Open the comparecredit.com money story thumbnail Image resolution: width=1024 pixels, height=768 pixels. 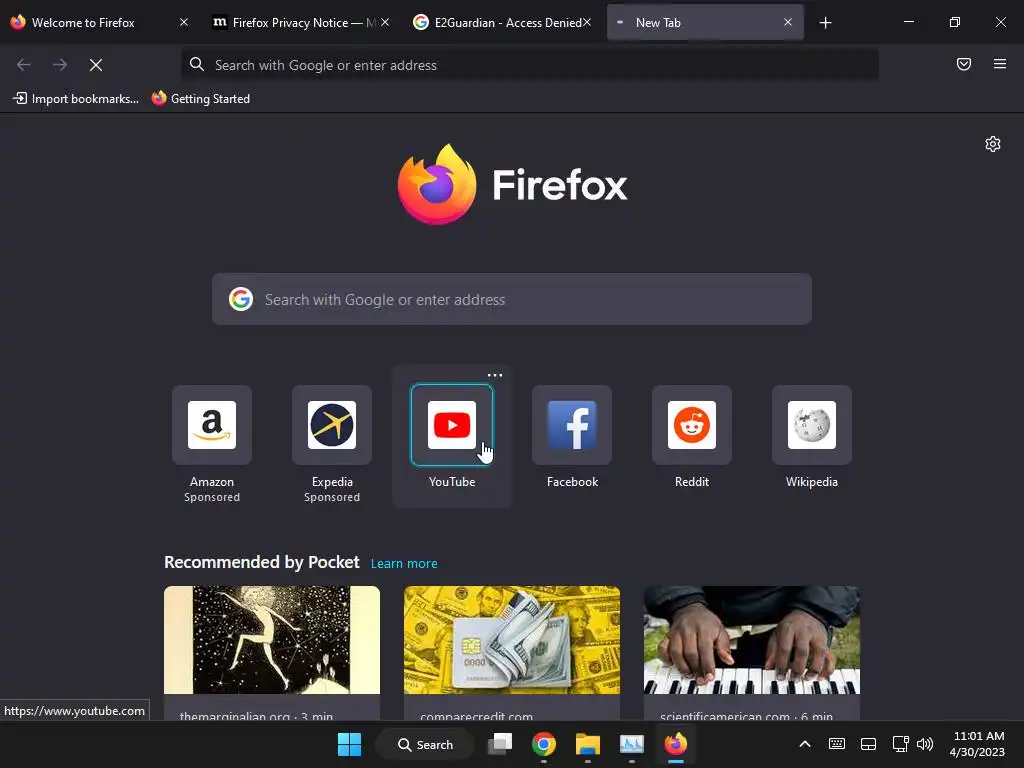coord(512,640)
